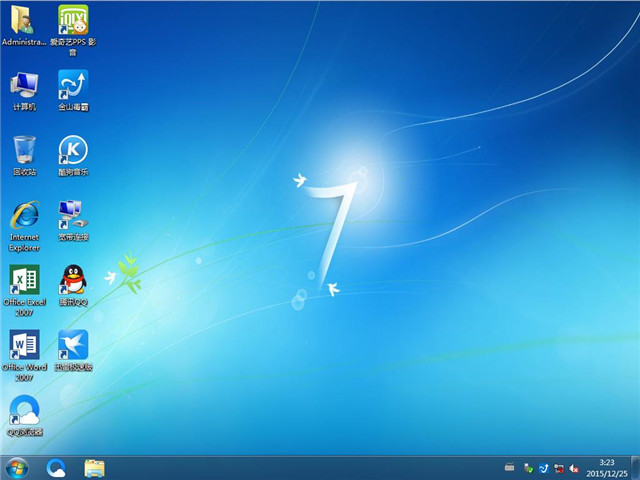640x480 pixels.
Task: Open Office Word 2007 shortcut
Action: click(x=24, y=356)
